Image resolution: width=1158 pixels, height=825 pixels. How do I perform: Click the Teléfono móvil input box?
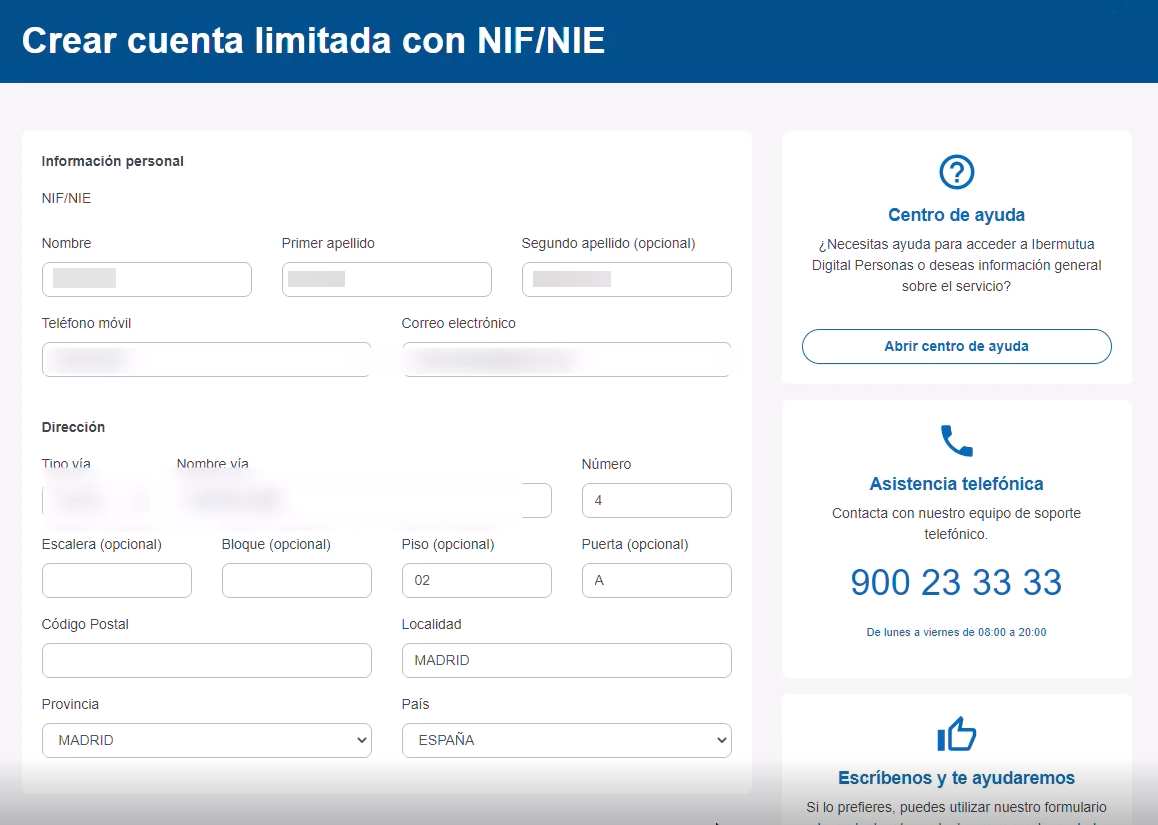click(206, 360)
